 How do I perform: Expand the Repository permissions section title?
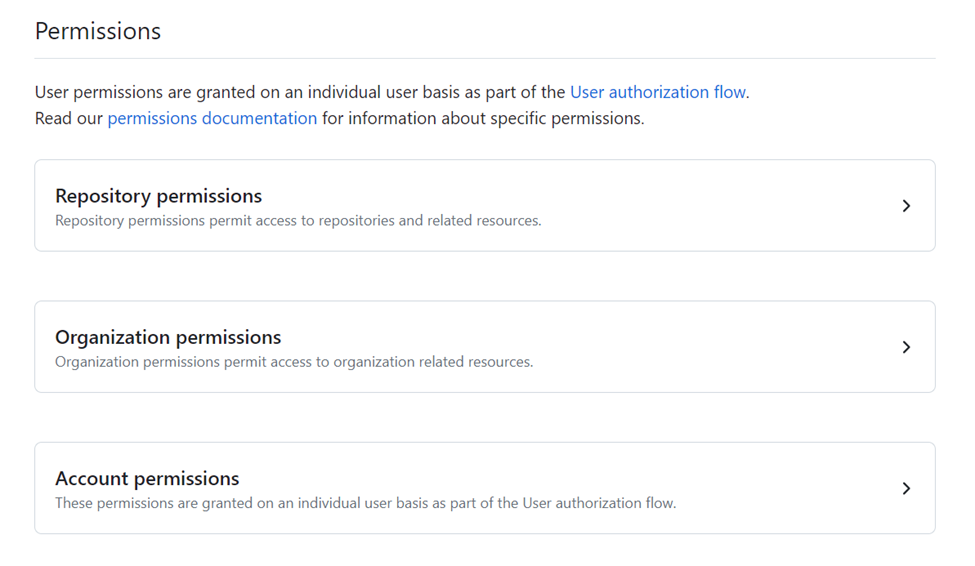[158, 196]
